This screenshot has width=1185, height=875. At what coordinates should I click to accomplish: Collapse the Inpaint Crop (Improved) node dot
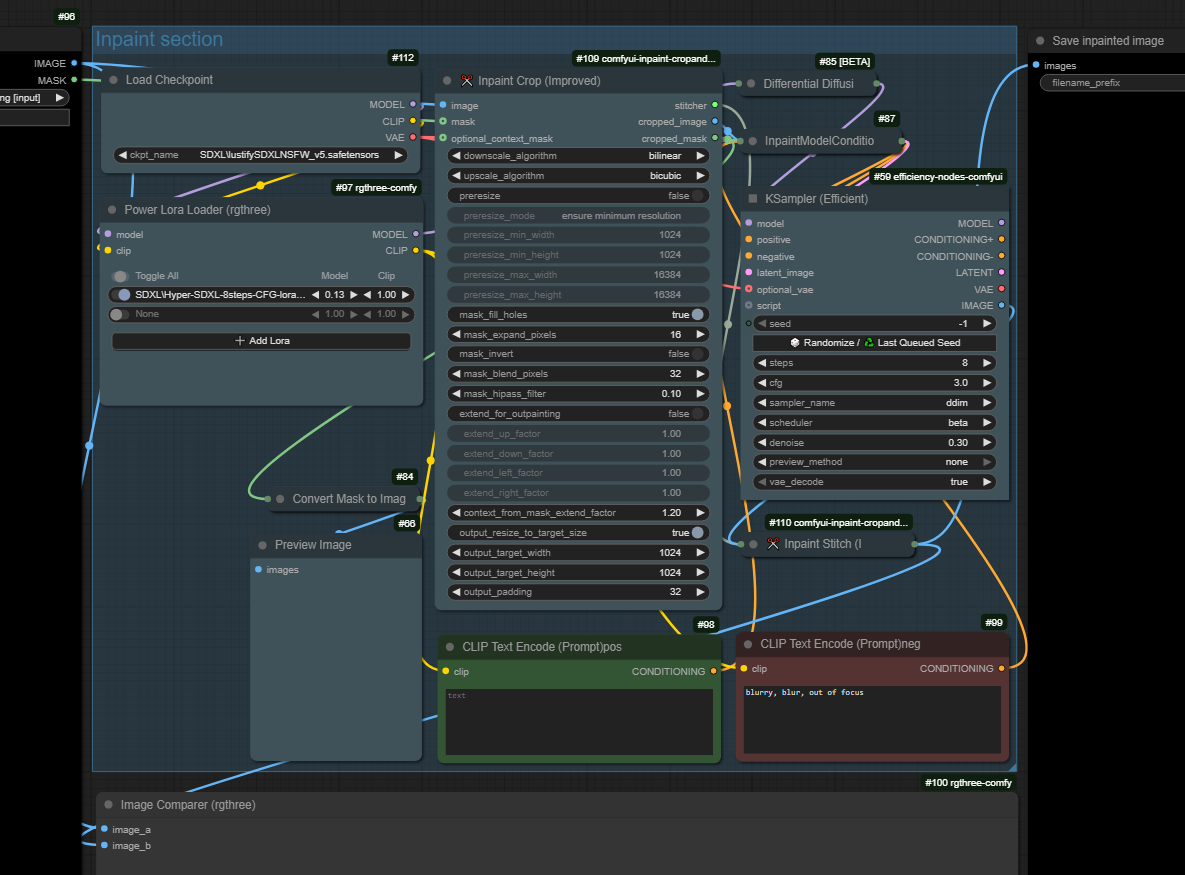447,81
